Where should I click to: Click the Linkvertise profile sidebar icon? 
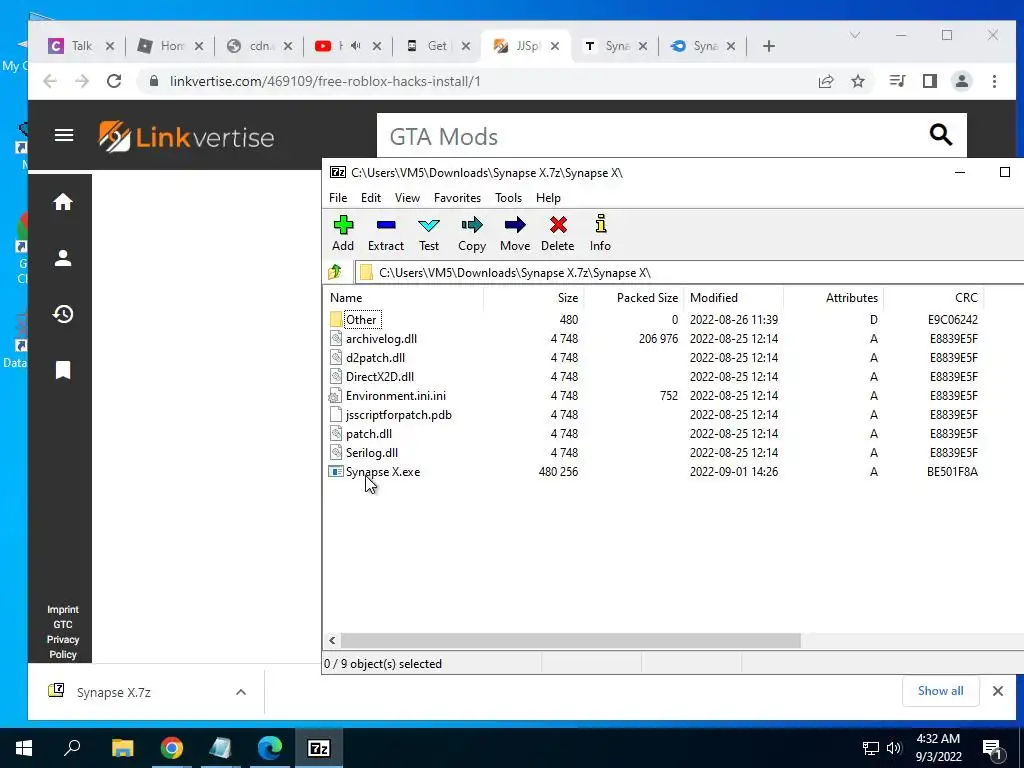click(63, 258)
